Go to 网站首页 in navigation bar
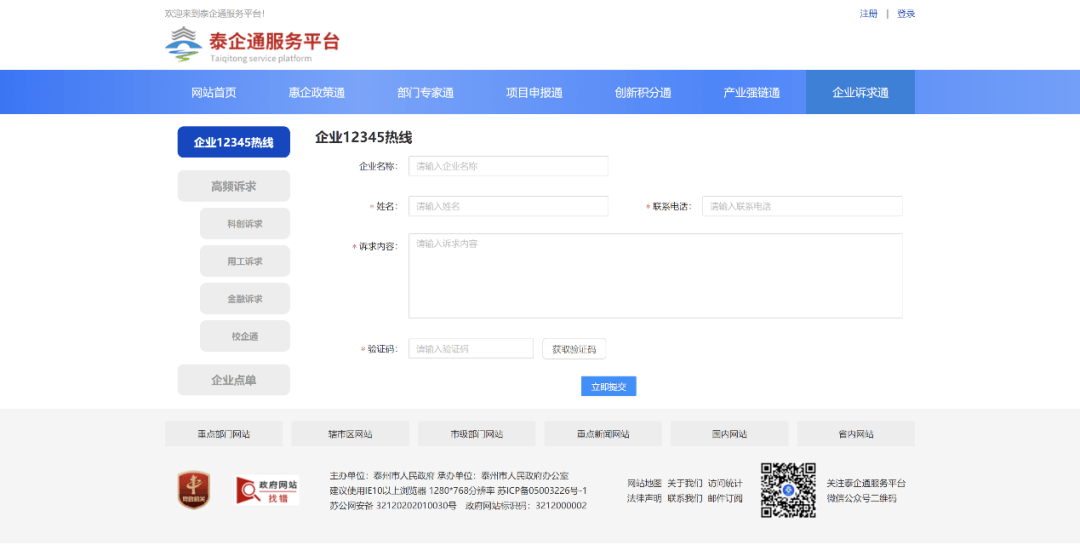The width and height of the screenshot is (1080, 545). pyautogui.click(x=214, y=92)
